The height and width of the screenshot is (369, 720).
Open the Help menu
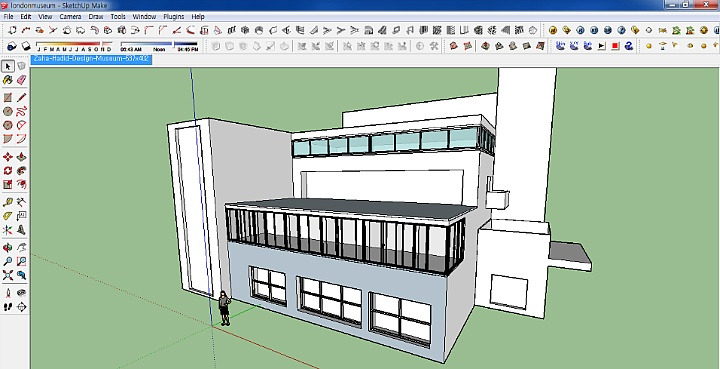pyautogui.click(x=198, y=17)
